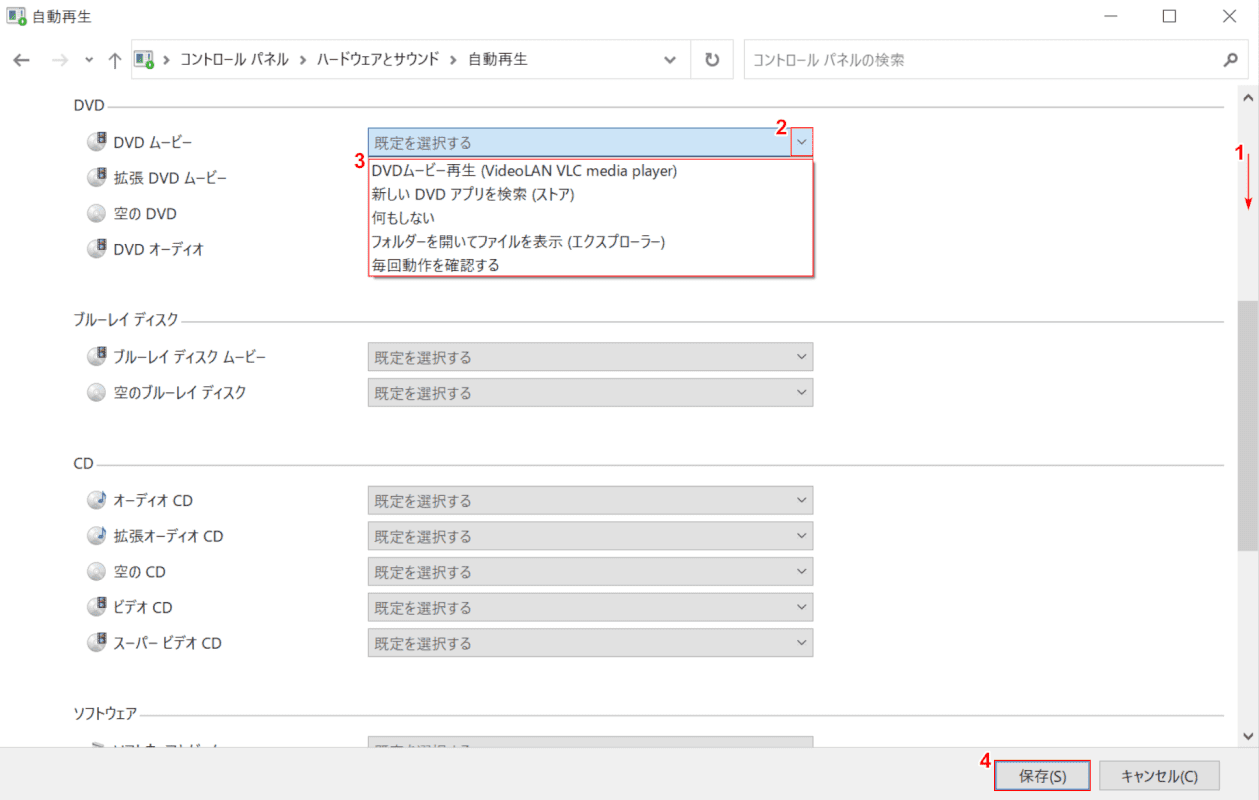Click the 空のブルーレイ ディスク label
Image resolution: width=1259 pixels, height=800 pixels.
point(180,393)
